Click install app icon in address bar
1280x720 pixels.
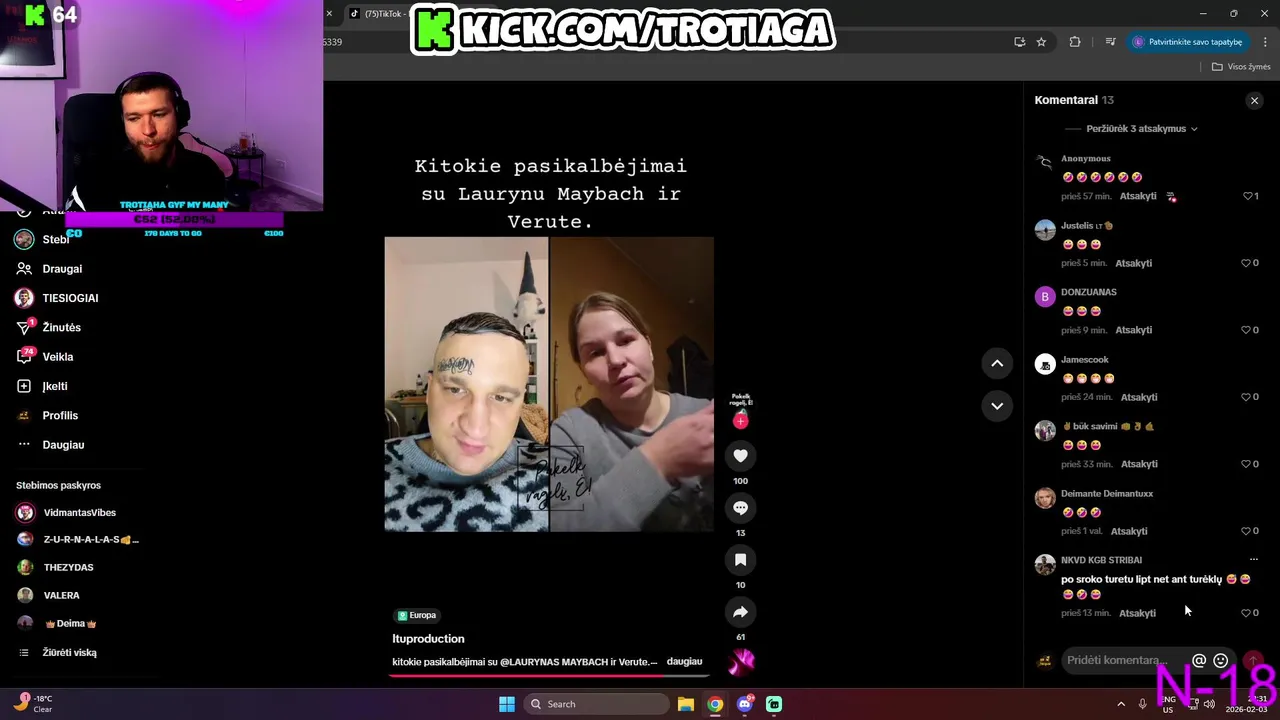1019,42
